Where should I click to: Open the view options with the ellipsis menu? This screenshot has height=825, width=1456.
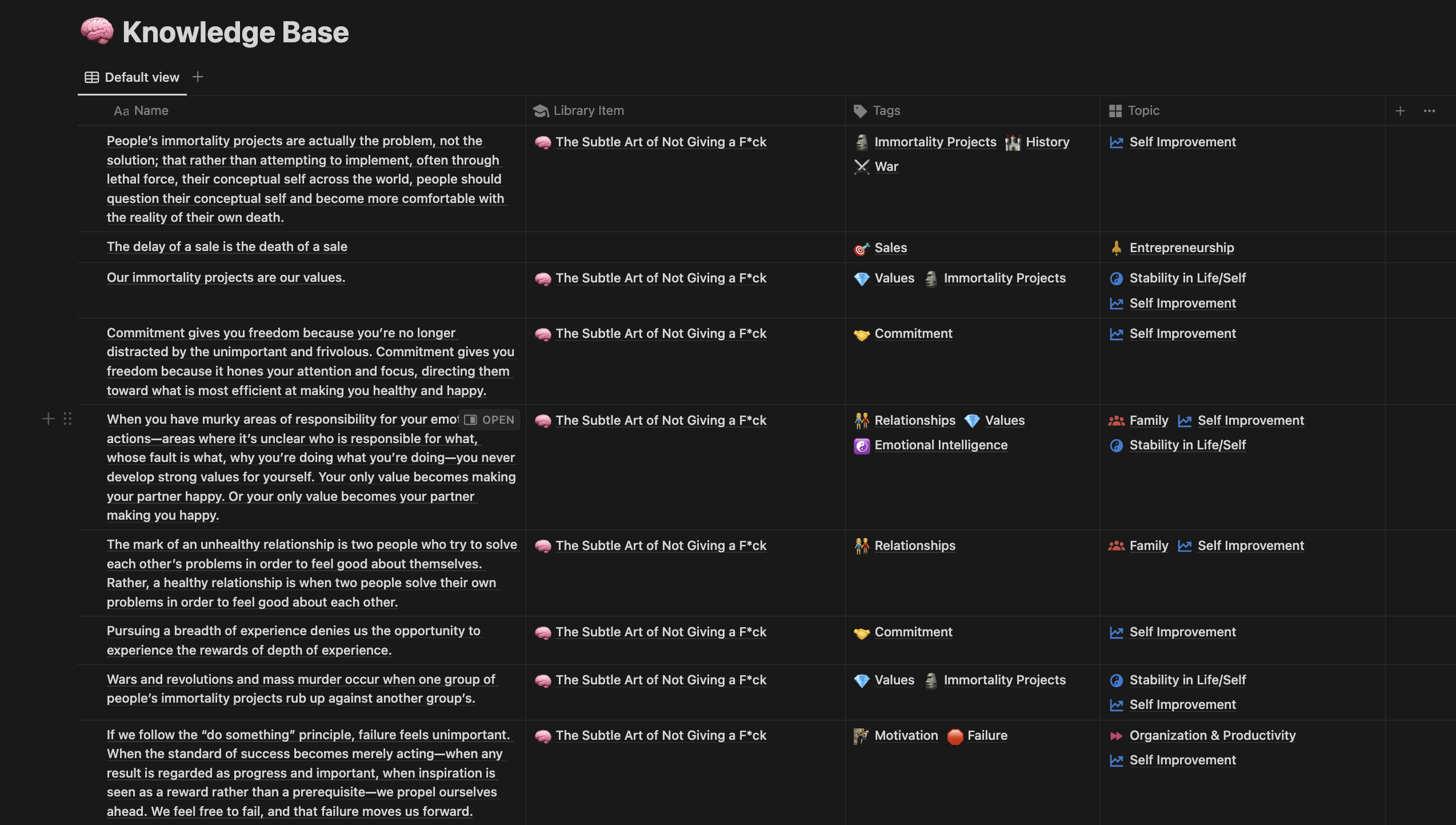[1430, 110]
